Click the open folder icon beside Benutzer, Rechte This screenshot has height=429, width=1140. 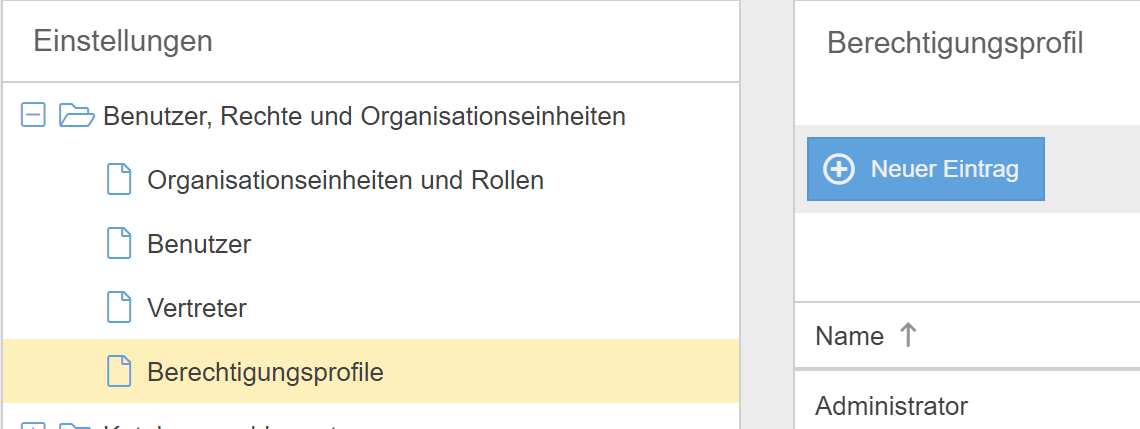(76, 116)
